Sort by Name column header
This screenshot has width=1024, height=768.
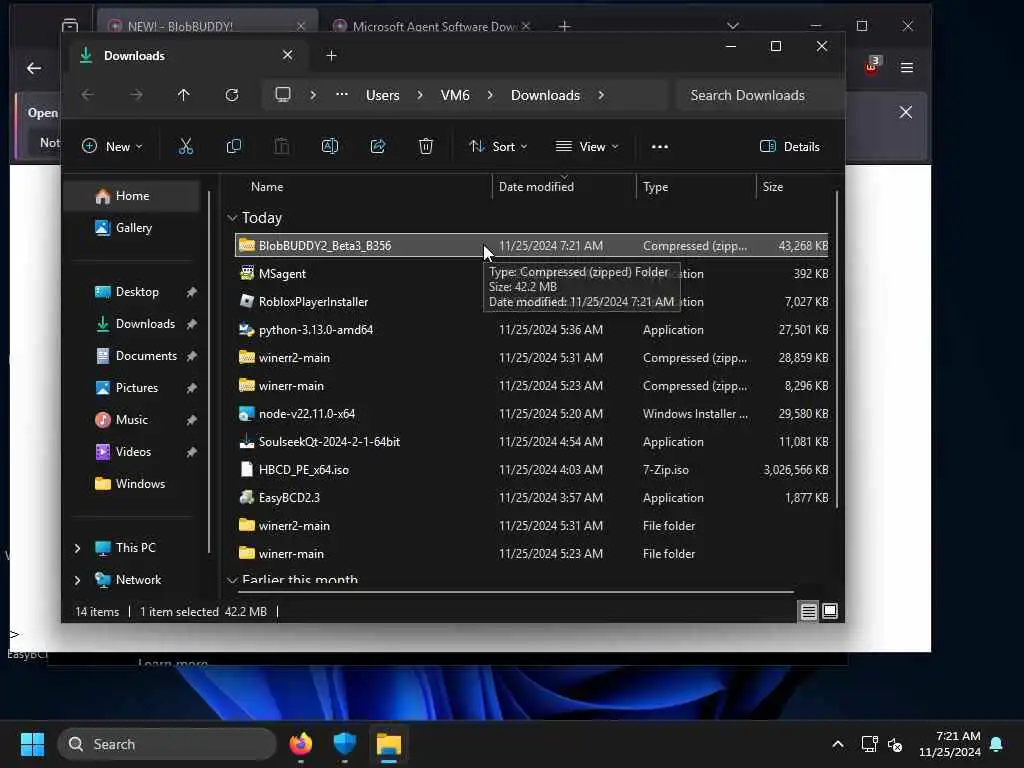[x=267, y=187]
